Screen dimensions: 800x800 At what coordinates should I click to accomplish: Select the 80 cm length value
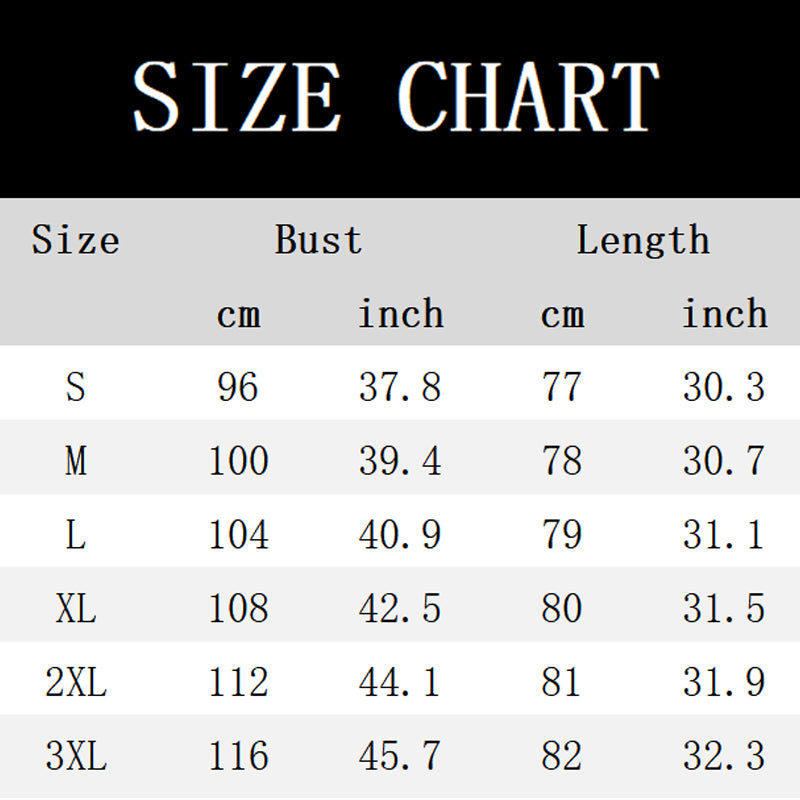click(x=561, y=609)
